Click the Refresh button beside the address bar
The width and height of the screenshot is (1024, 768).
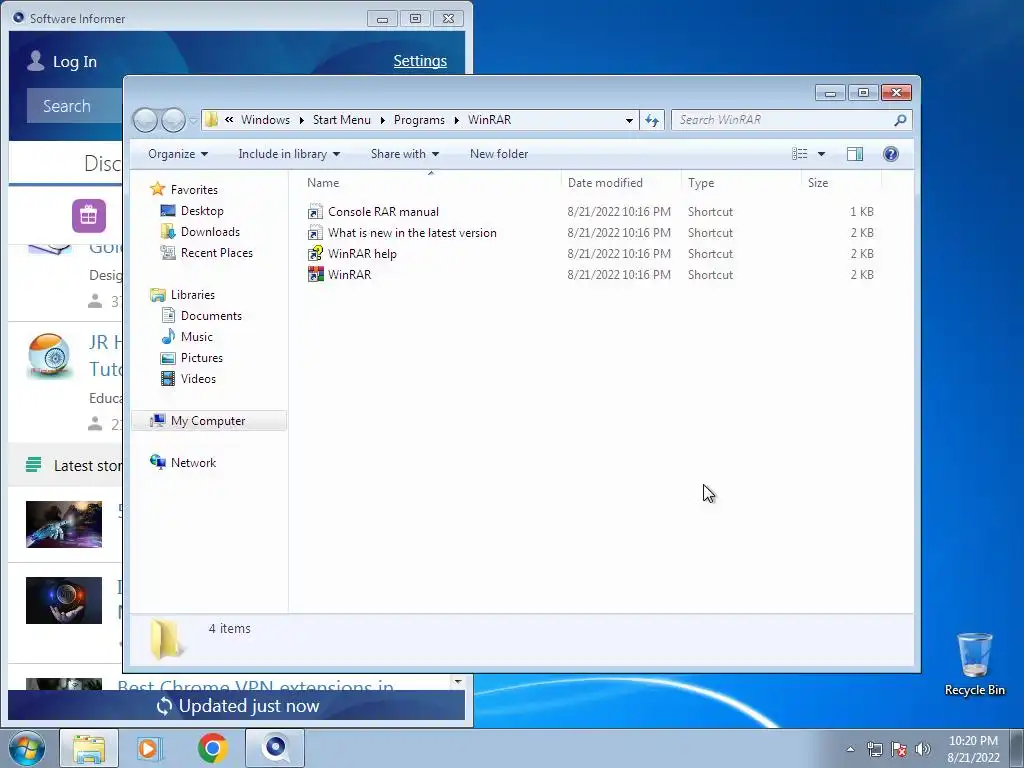pyautogui.click(x=652, y=120)
